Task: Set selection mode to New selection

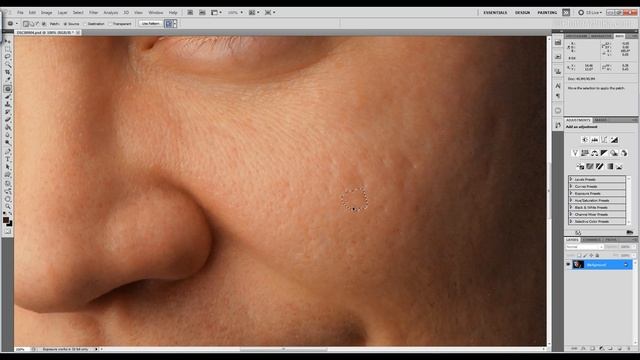Action: 26,24
